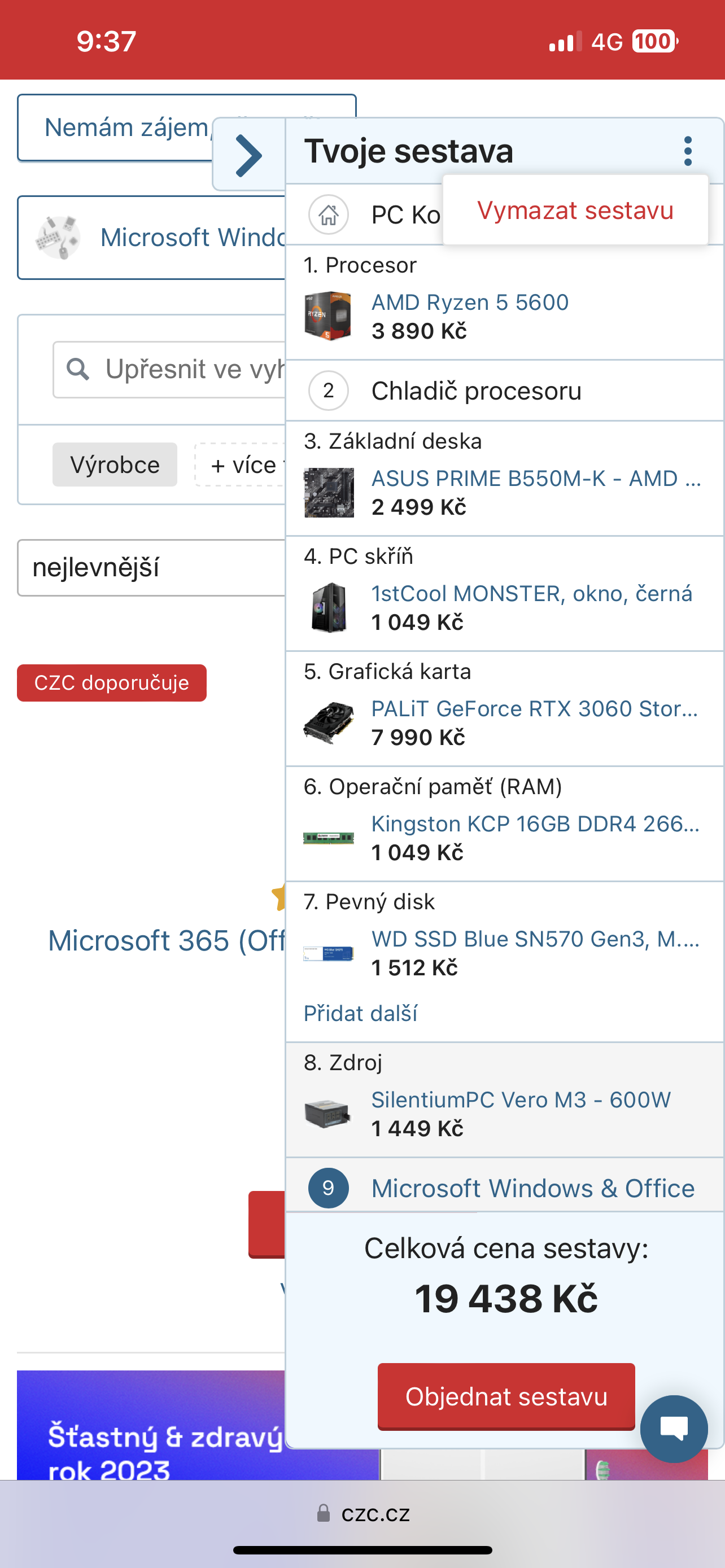The image size is (725, 1568).
Task: Tap the SilentiumPC power supply image
Action: point(327,1114)
